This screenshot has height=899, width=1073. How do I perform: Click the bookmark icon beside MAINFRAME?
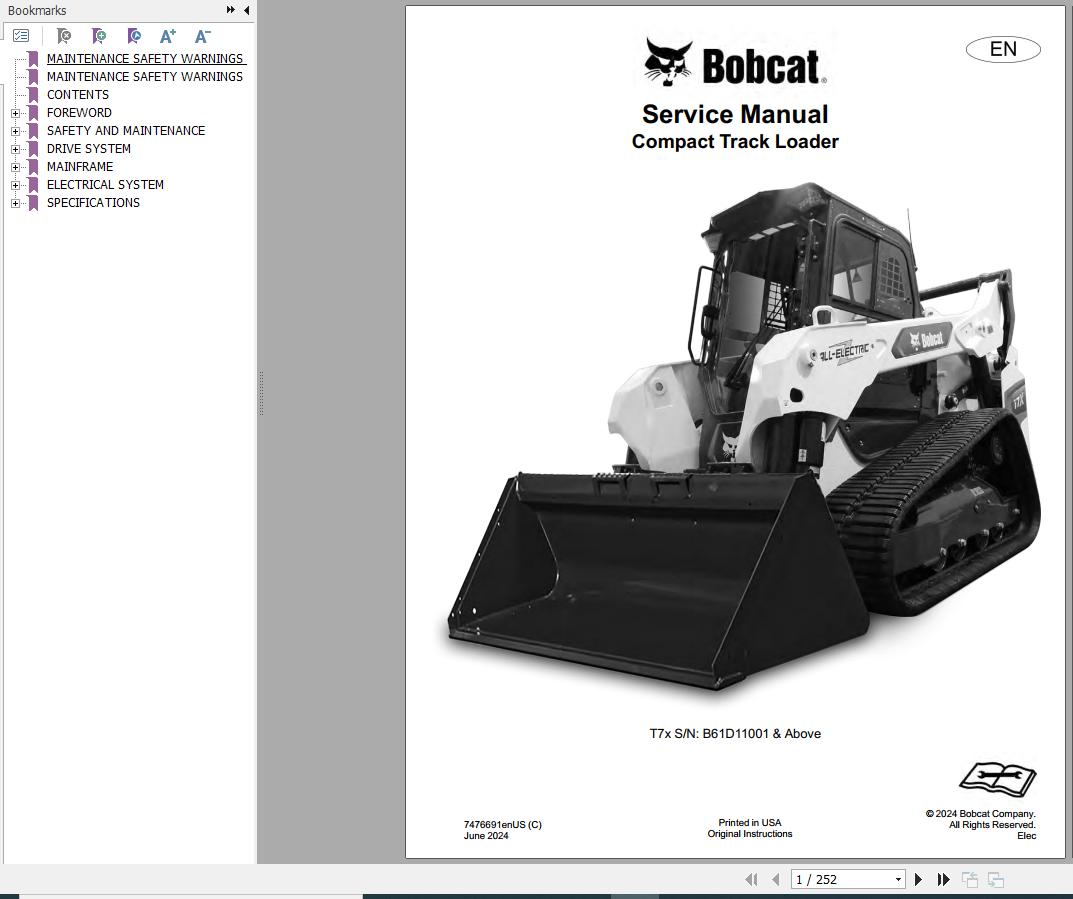pos(33,167)
